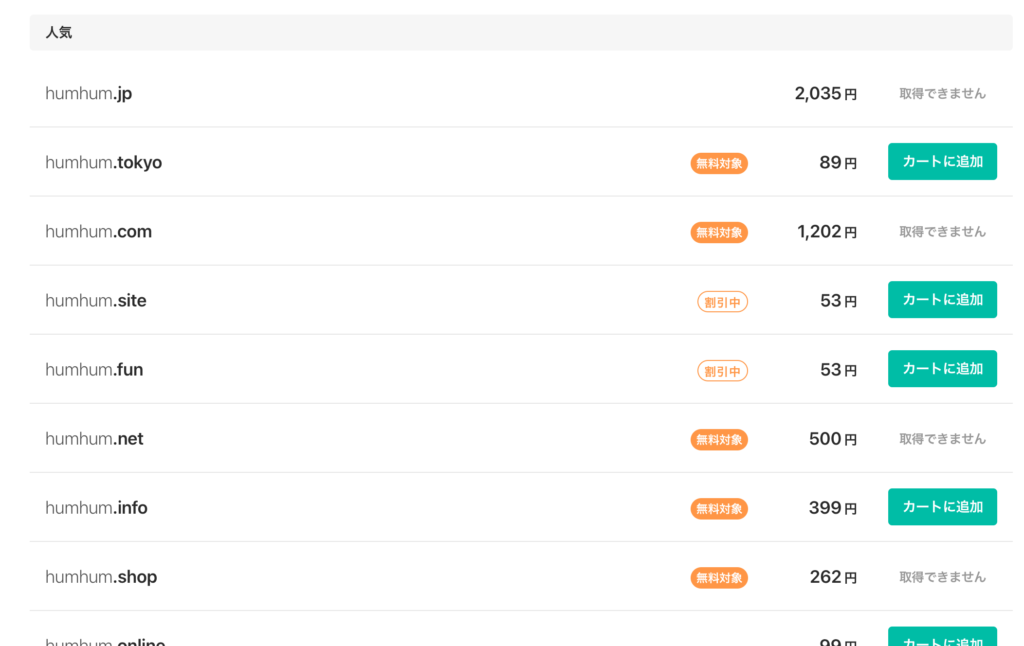Click the 無料対象 badge on humhum.net

pos(719,439)
